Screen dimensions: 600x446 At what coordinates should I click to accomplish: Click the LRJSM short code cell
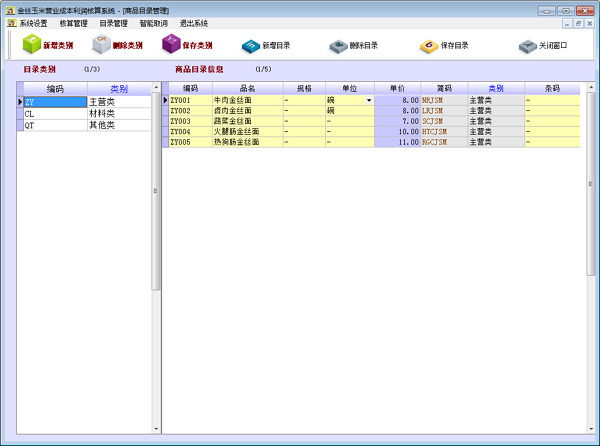coord(444,111)
